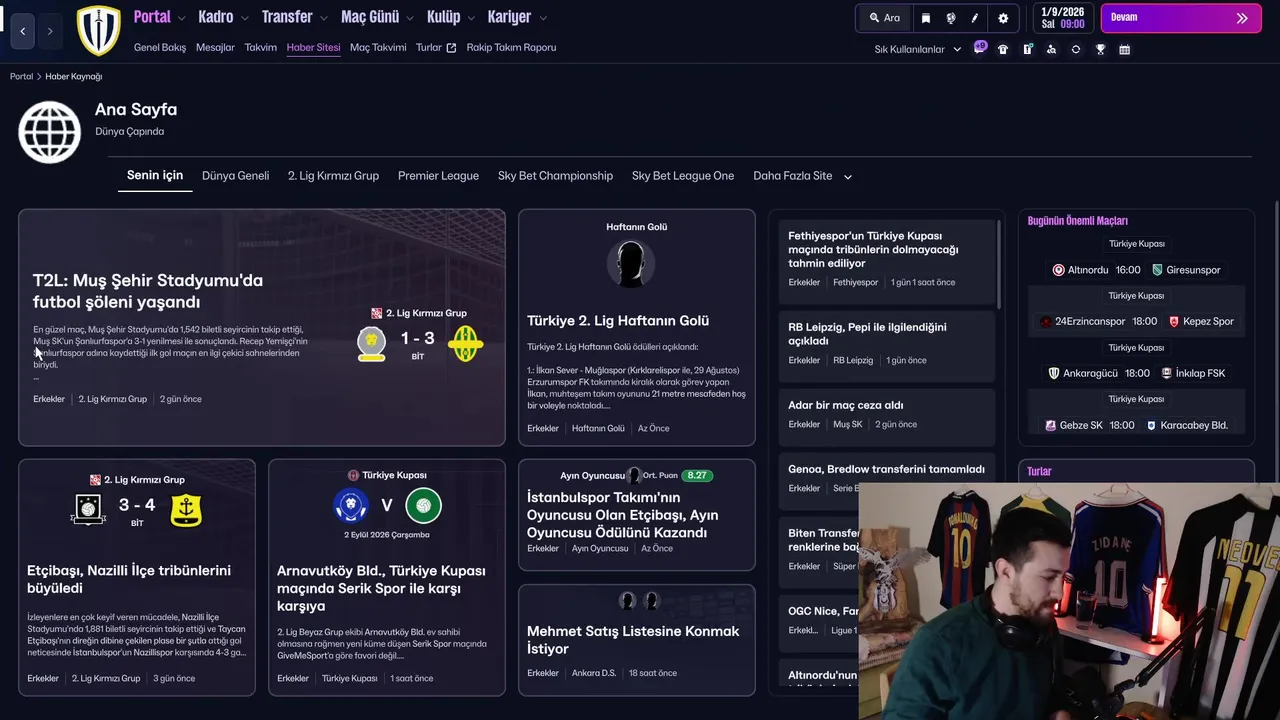Screen dimensions: 1280x720
Task: Open the trophy shortcut icon
Action: (x=1100, y=49)
